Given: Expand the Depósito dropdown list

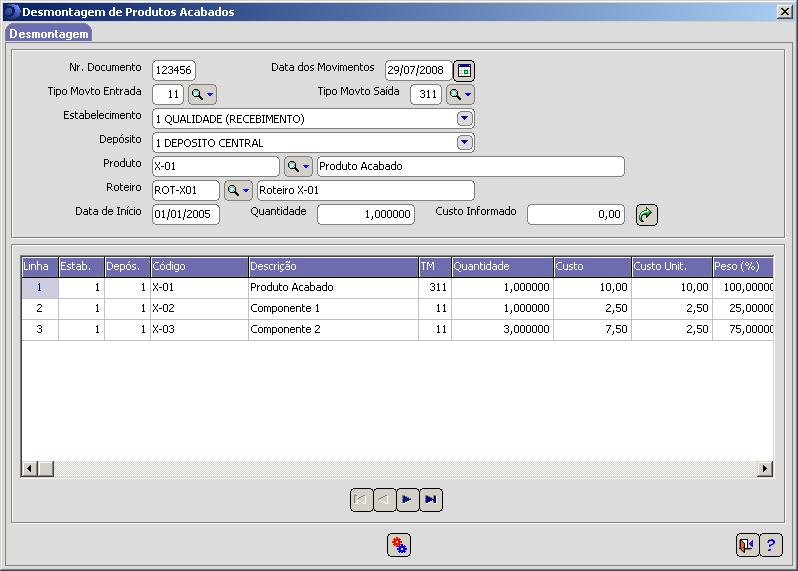Looking at the screenshot, I should [464, 142].
